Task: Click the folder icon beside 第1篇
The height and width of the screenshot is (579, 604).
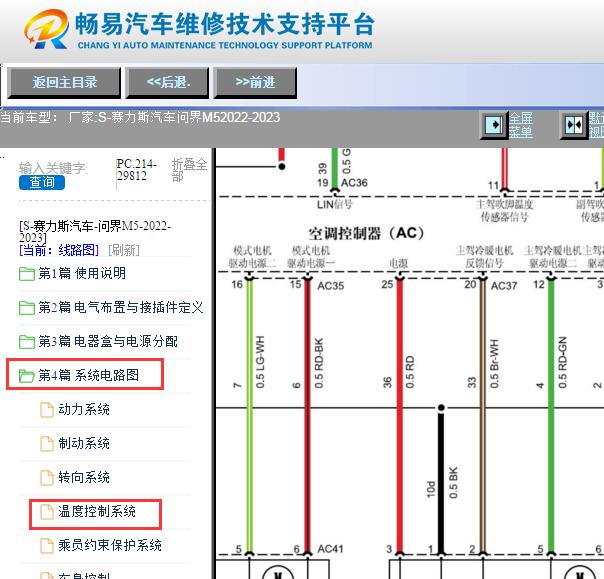Action: (x=27, y=274)
